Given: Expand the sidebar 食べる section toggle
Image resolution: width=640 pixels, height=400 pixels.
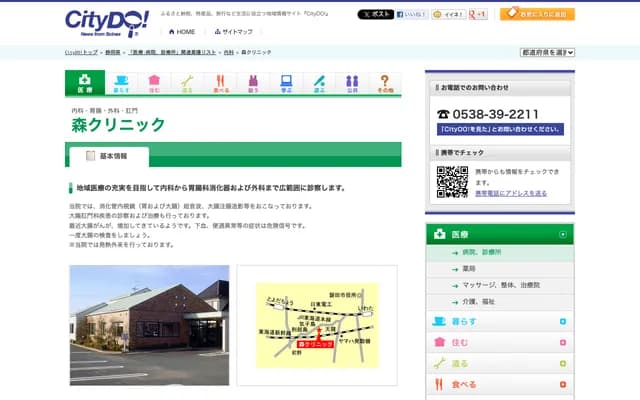Looking at the screenshot, I should point(563,384).
